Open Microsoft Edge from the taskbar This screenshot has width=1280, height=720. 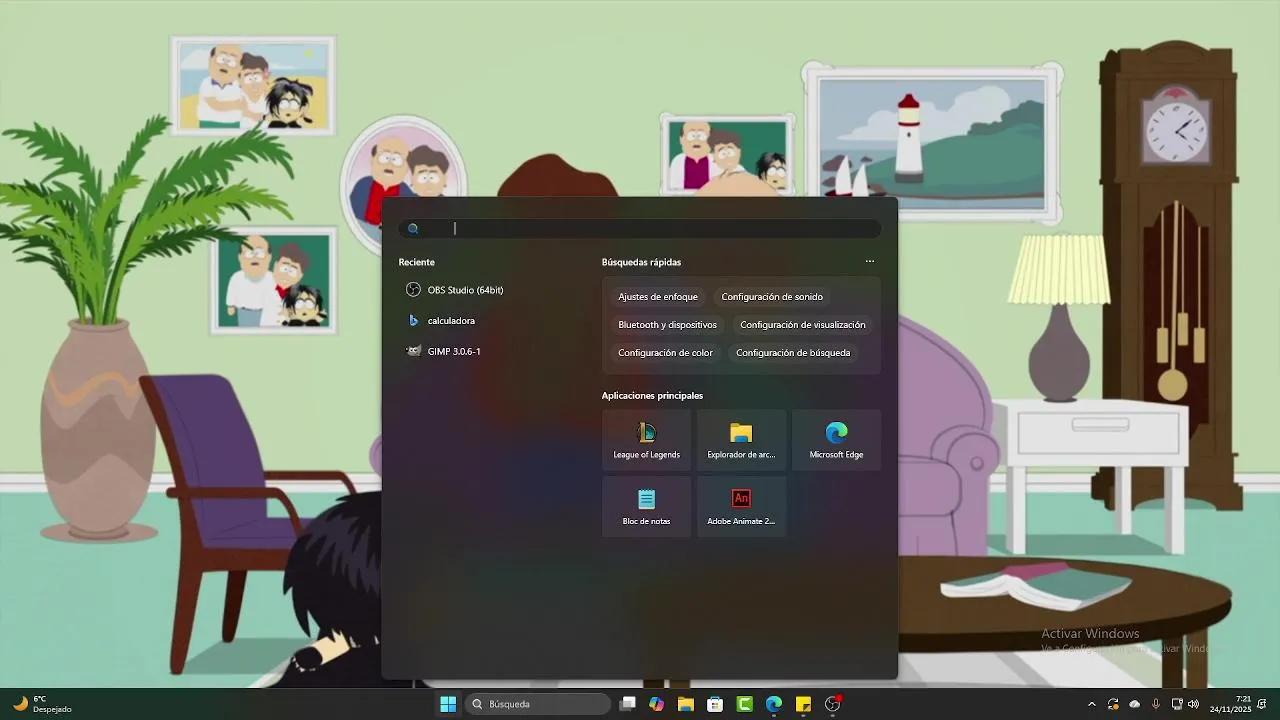point(774,704)
